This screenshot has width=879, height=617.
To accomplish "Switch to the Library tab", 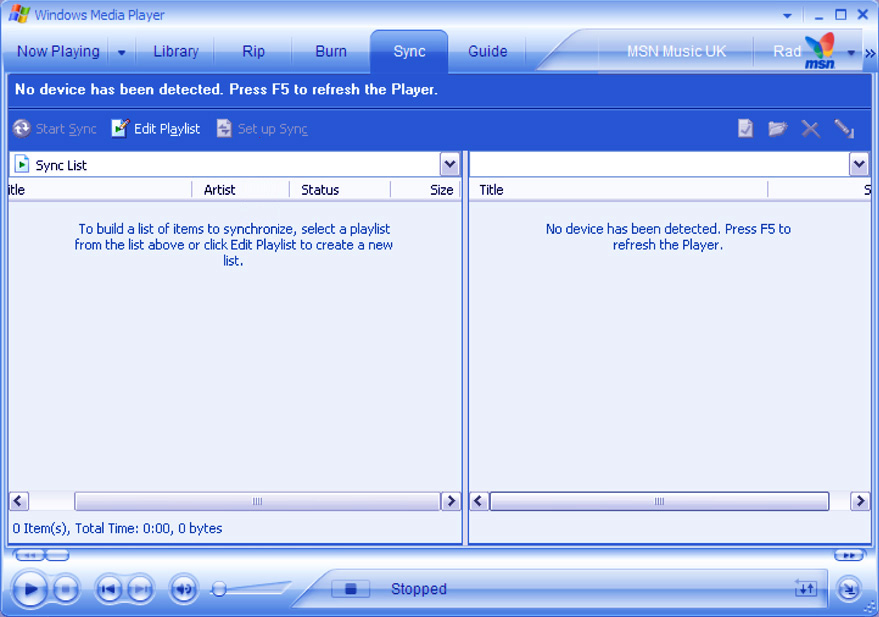I will [176, 52].
